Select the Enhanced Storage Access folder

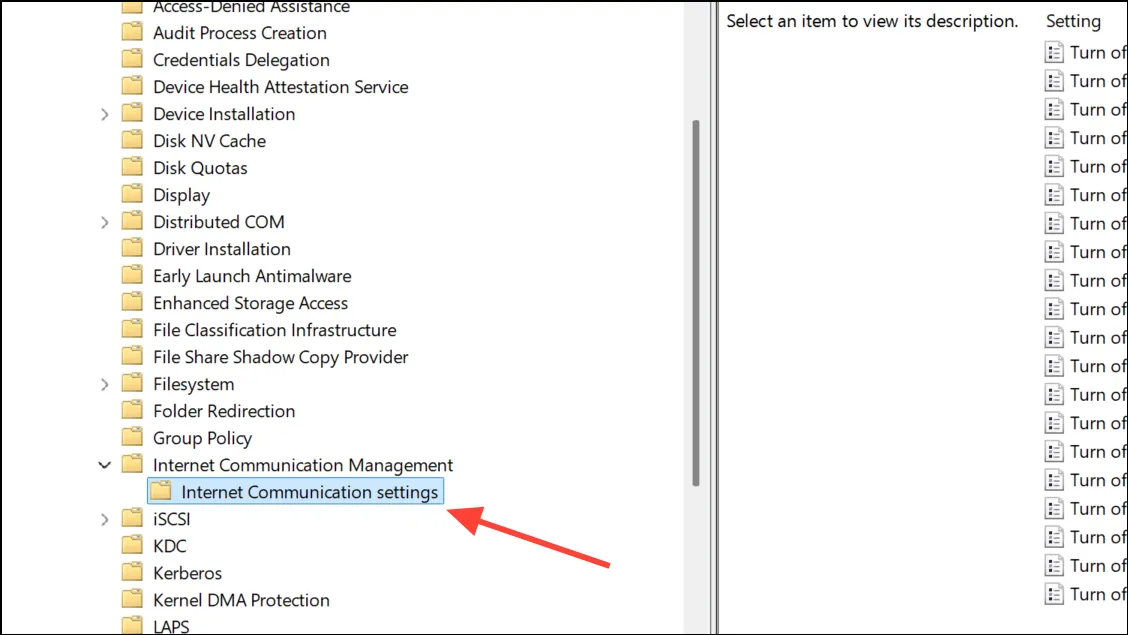click(250, 303)
